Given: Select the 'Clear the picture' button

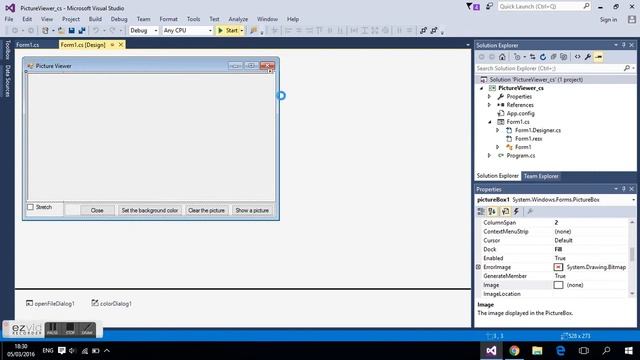Looking at the screenshot, I should pos(207,210).
